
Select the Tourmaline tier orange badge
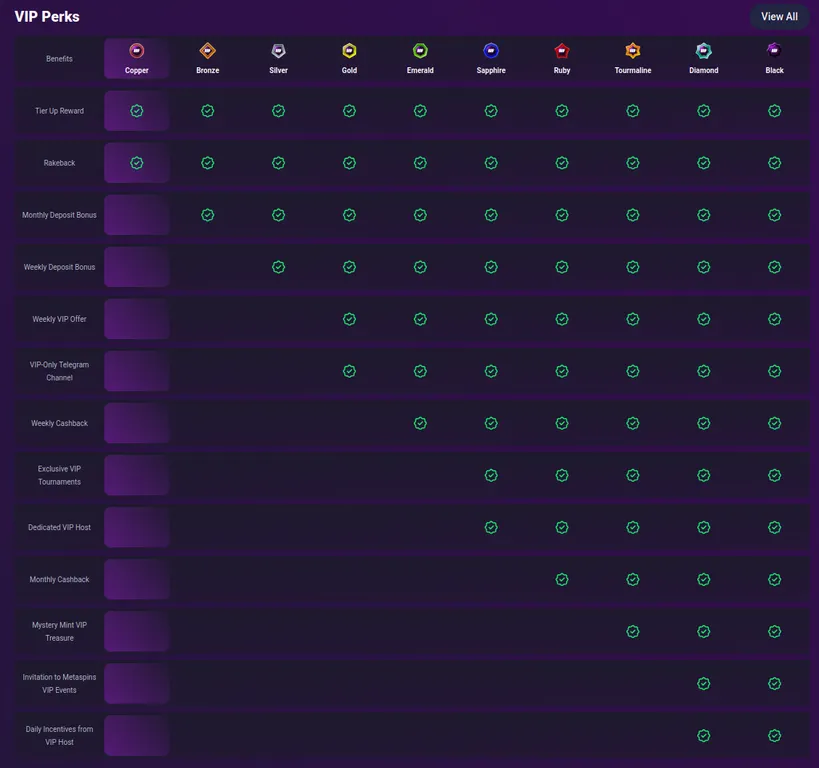pos(633,51)
